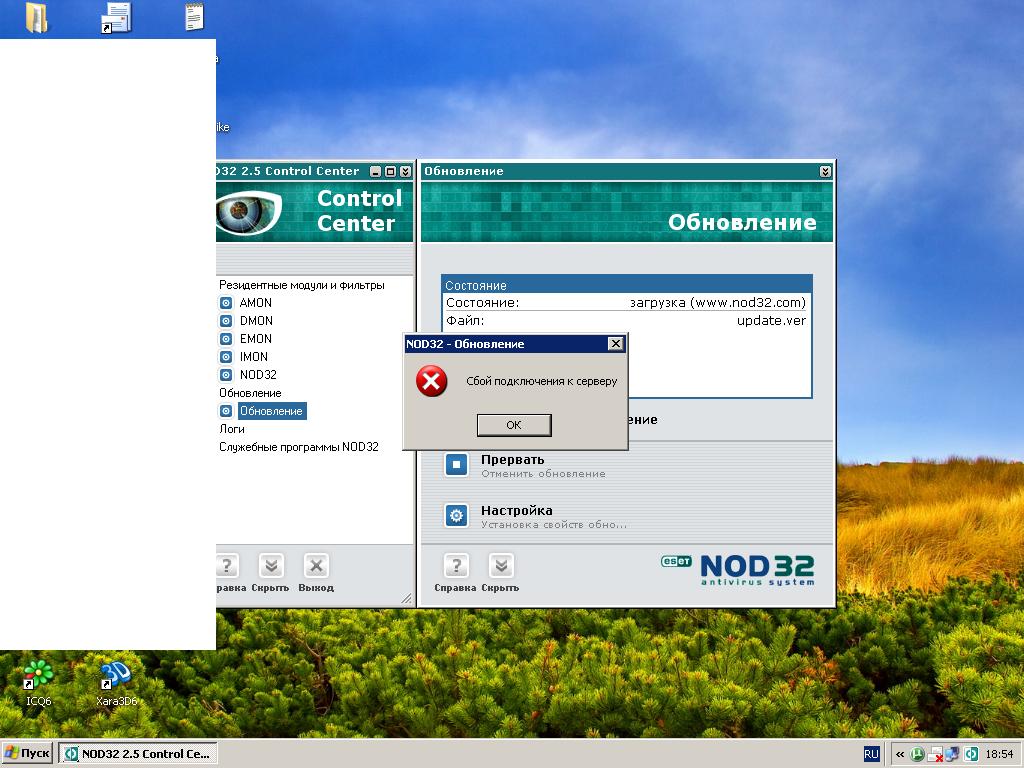Close the NOD32 - Обновление error dialog
The height and width of the screenshot is (768, 1024).
click(x=615, y=344)
